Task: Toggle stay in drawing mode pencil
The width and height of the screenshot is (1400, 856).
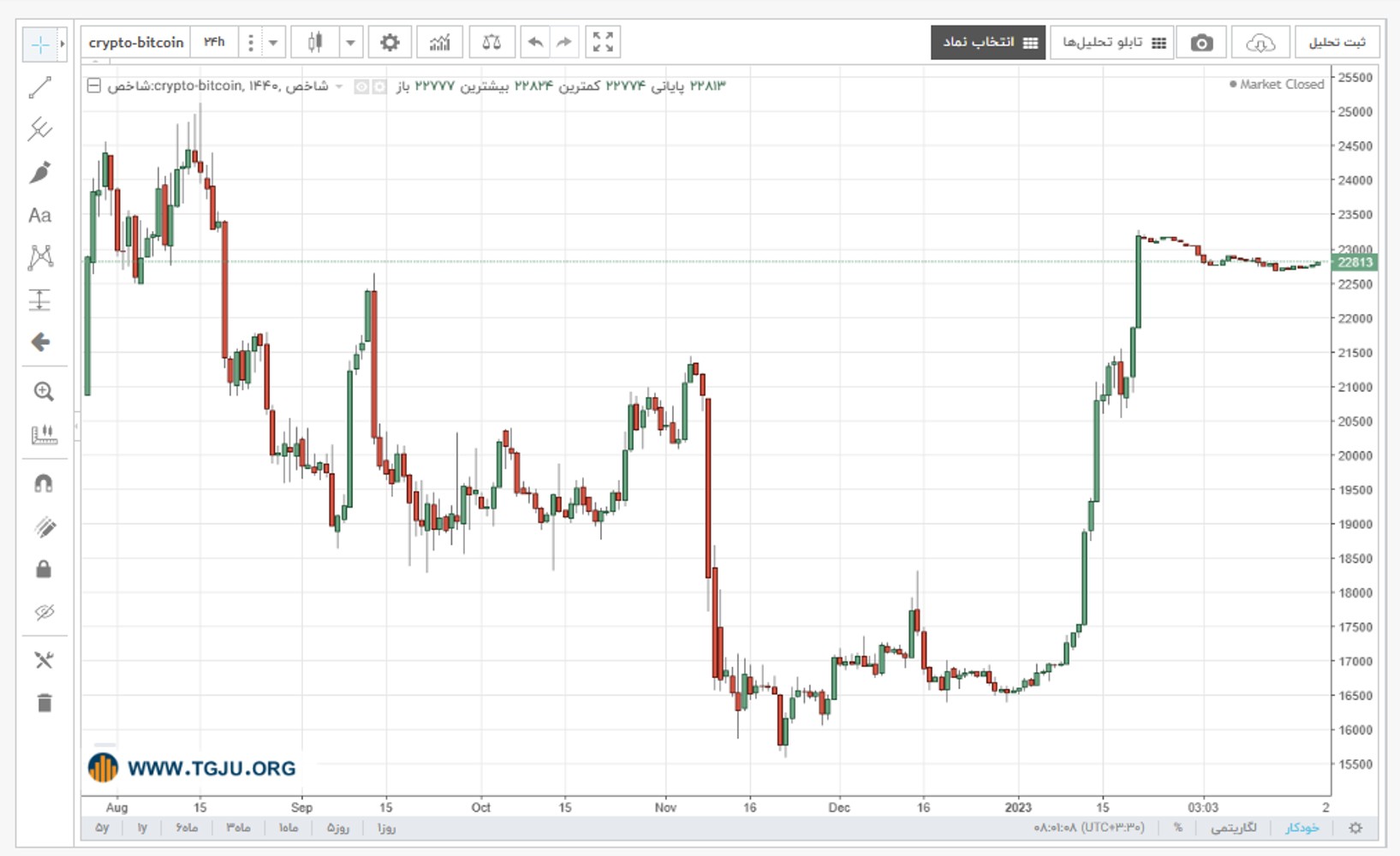Action: coord(44,526)
